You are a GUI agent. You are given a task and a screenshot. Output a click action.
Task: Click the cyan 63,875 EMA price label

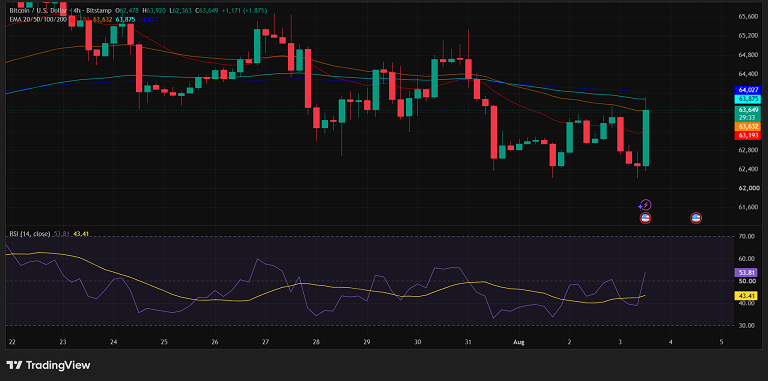click(x=747, y=99)
